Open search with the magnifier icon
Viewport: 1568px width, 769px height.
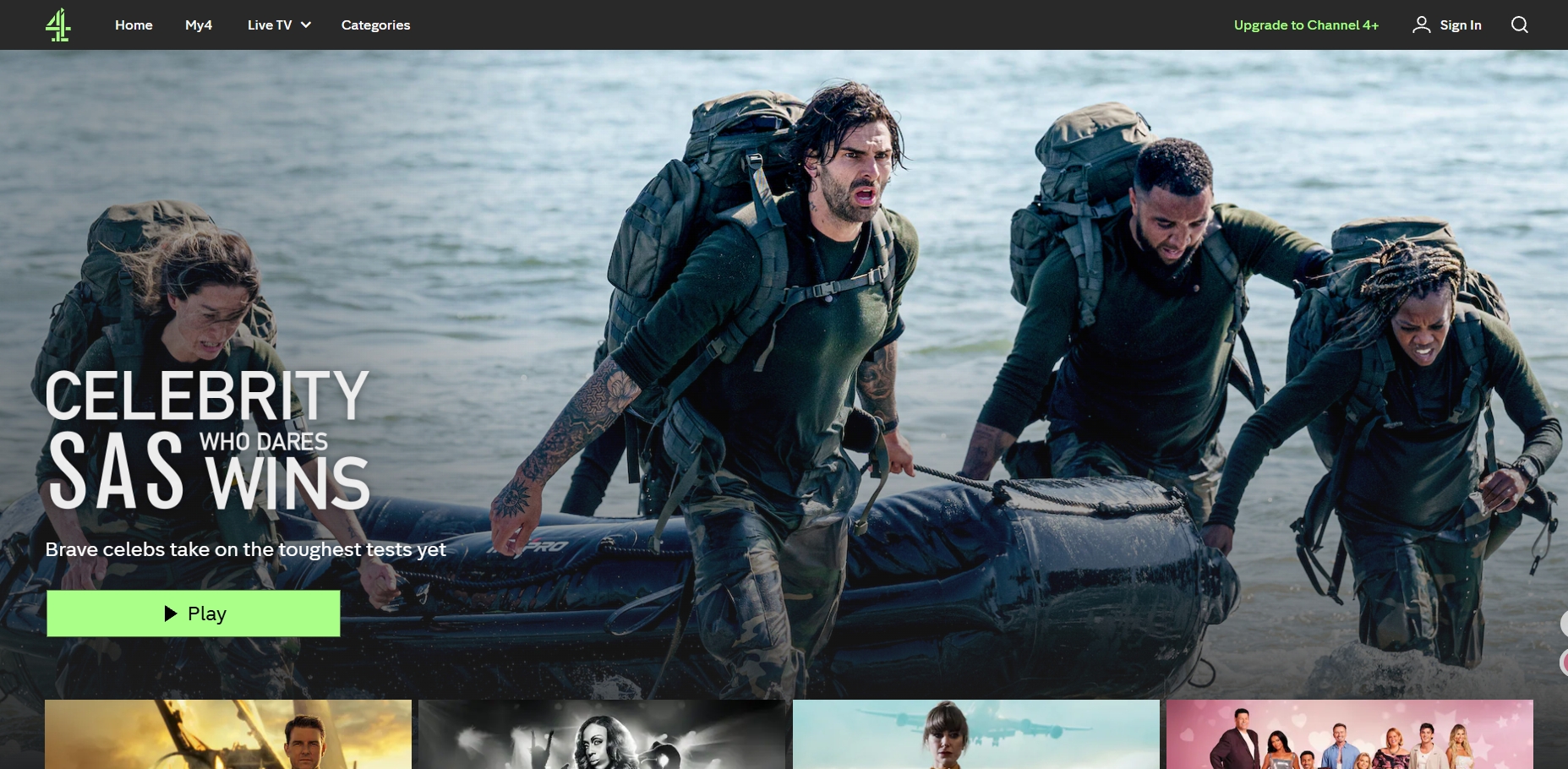tap(1519, 25)
